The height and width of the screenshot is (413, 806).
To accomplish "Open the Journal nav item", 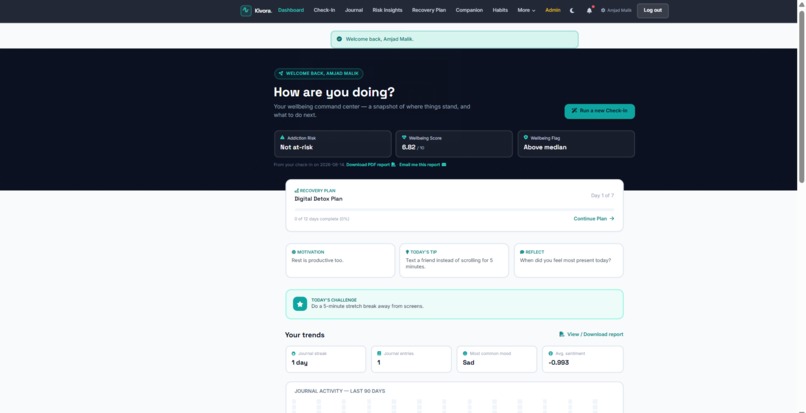I will tap(354, 10).
